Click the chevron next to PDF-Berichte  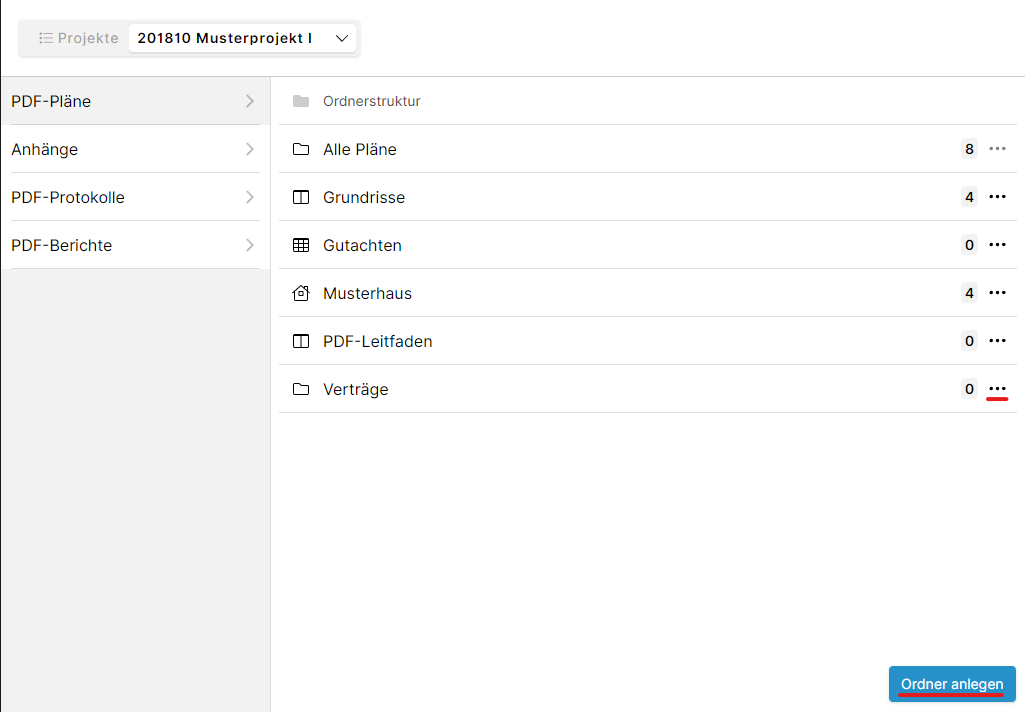(250, 245)
